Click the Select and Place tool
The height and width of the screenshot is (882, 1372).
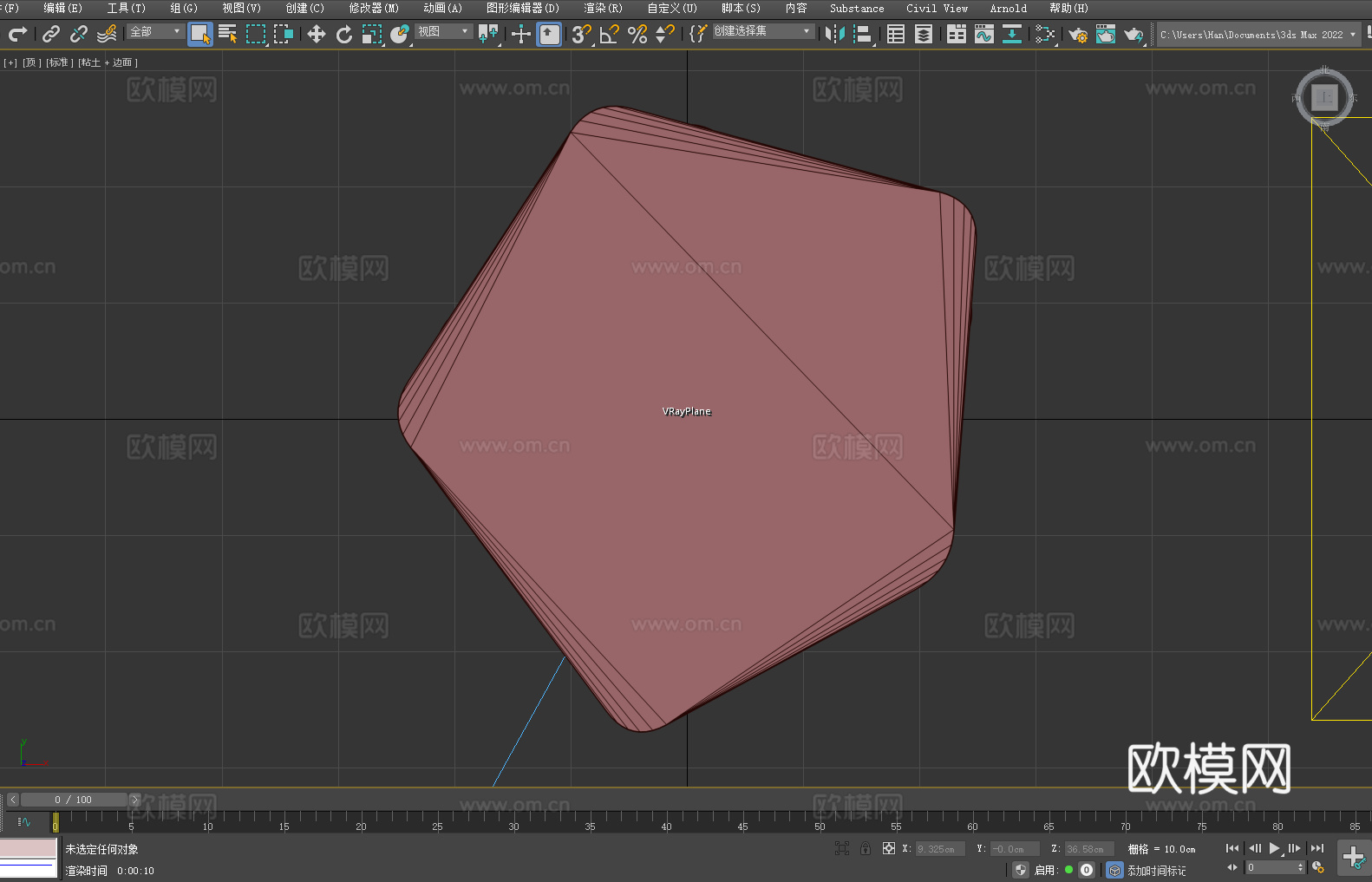(x=400, y=34)
